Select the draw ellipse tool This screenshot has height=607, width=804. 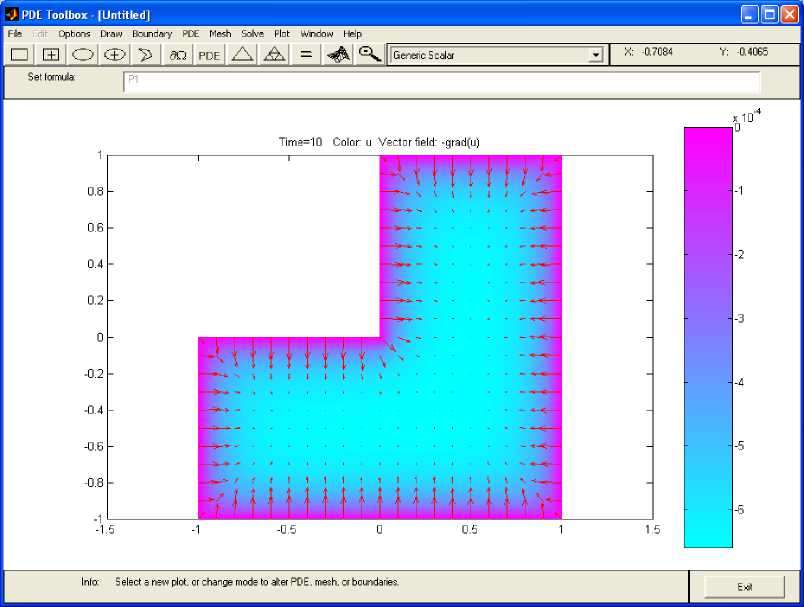[83, 55]
